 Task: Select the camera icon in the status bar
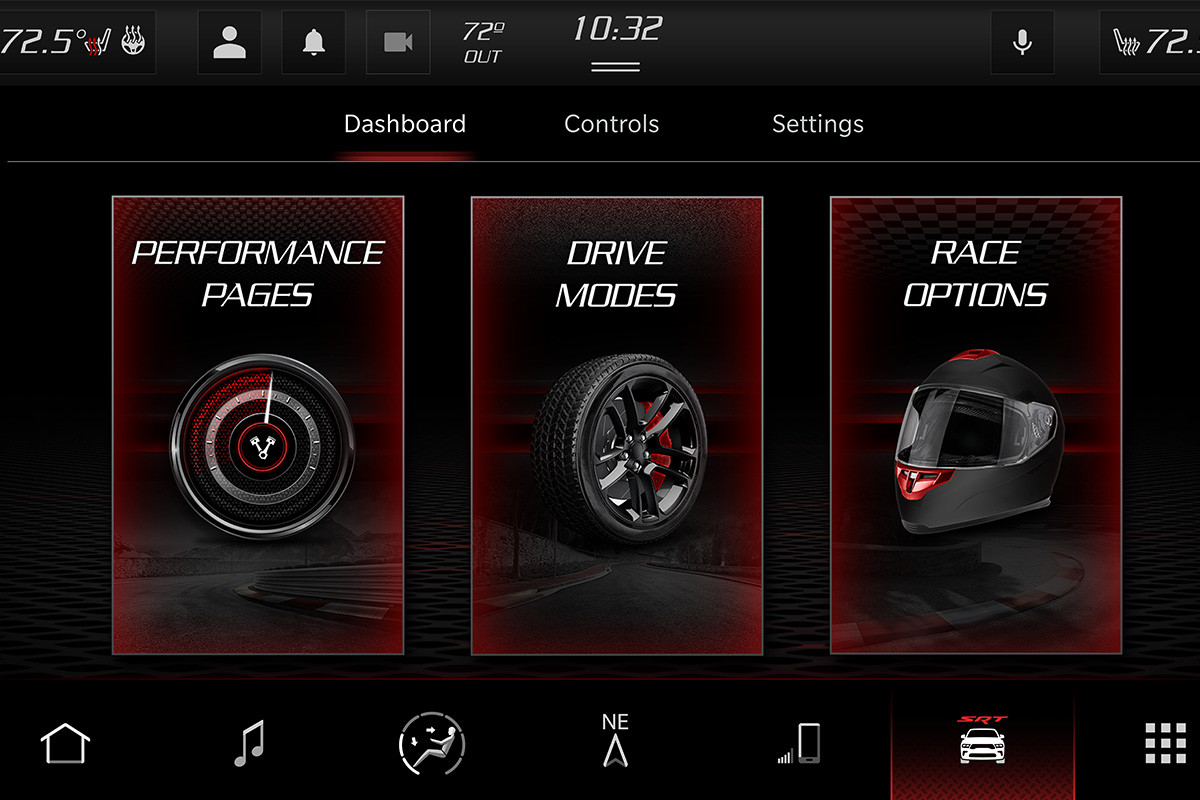coord(398,42)
